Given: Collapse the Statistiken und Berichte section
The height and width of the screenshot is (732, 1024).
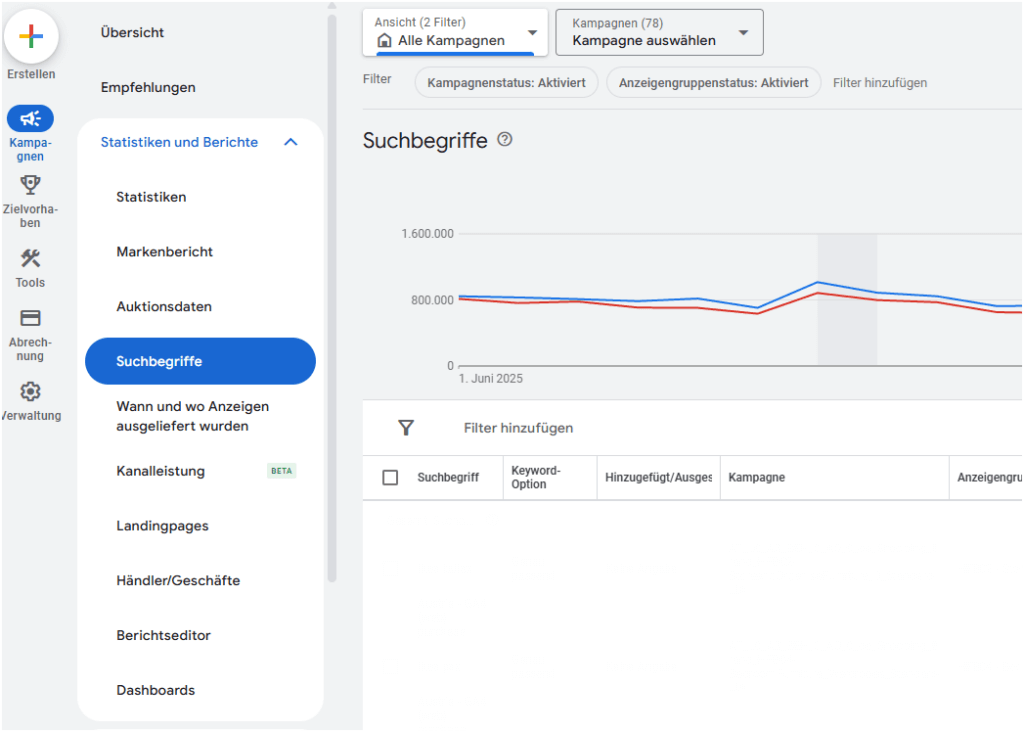Looking at the screenshot, I should tap(291, 142).
